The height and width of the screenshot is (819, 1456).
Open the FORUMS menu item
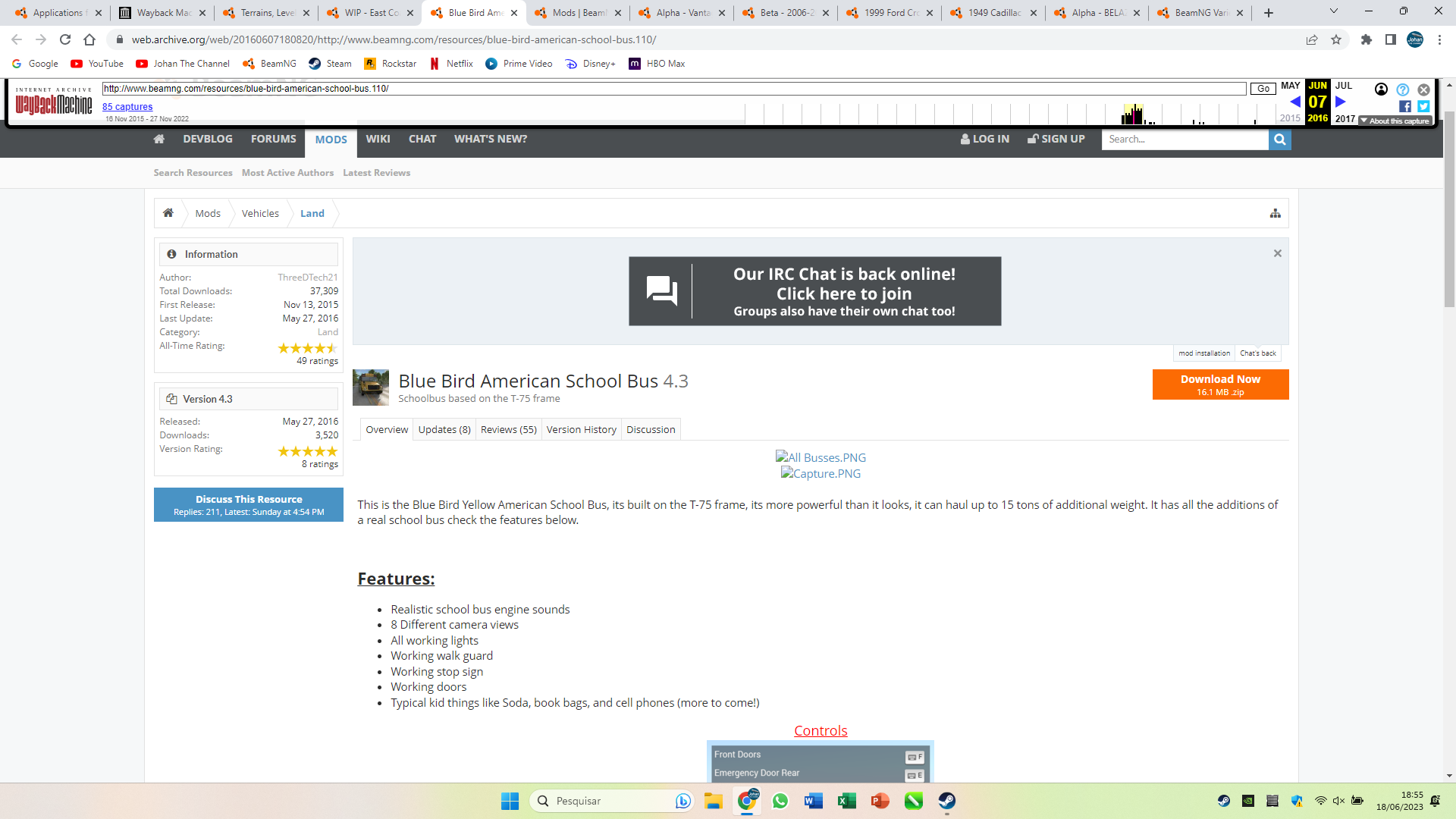[273, 139]
